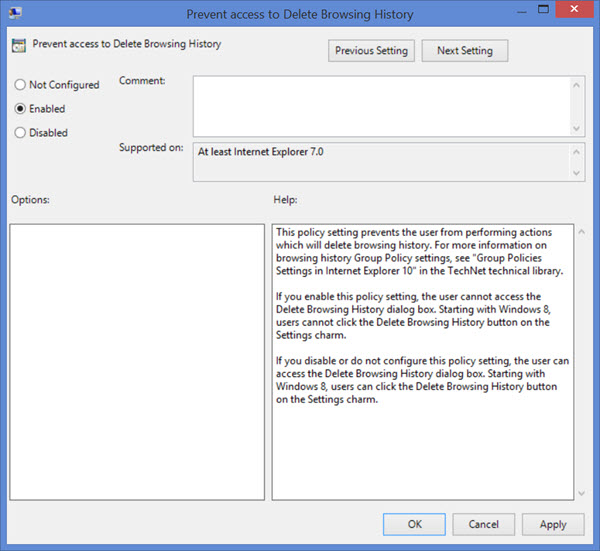Click Supported on scroll up arrow
The image size is (600, 551).
click(577, 152)
